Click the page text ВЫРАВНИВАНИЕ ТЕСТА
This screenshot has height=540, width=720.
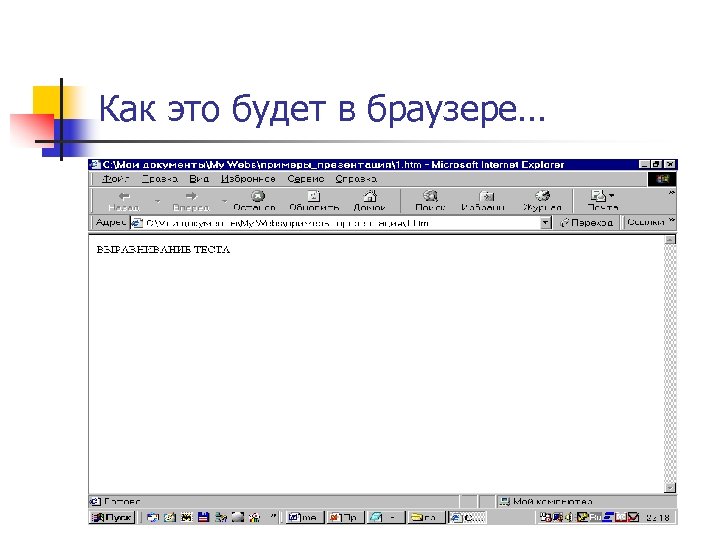[x=163, y=250]
